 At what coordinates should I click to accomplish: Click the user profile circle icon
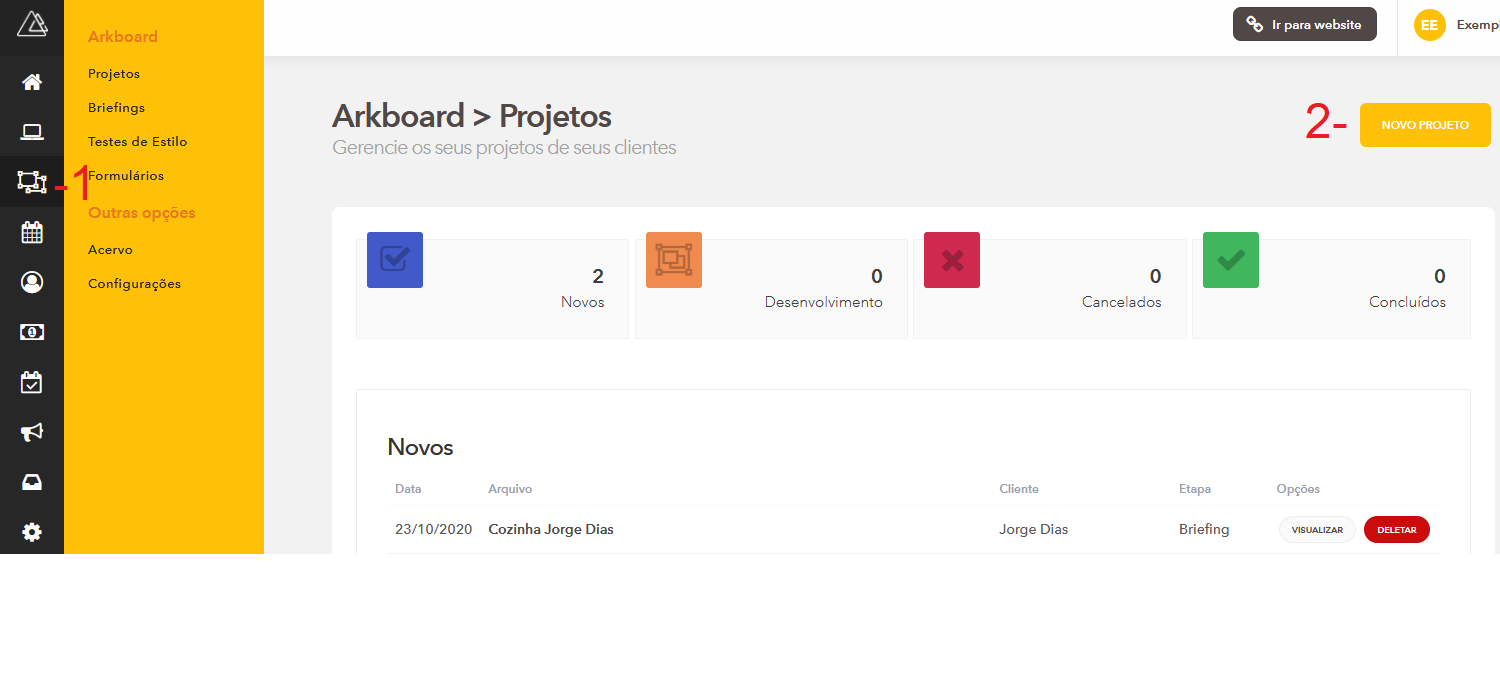click(32, 282)
